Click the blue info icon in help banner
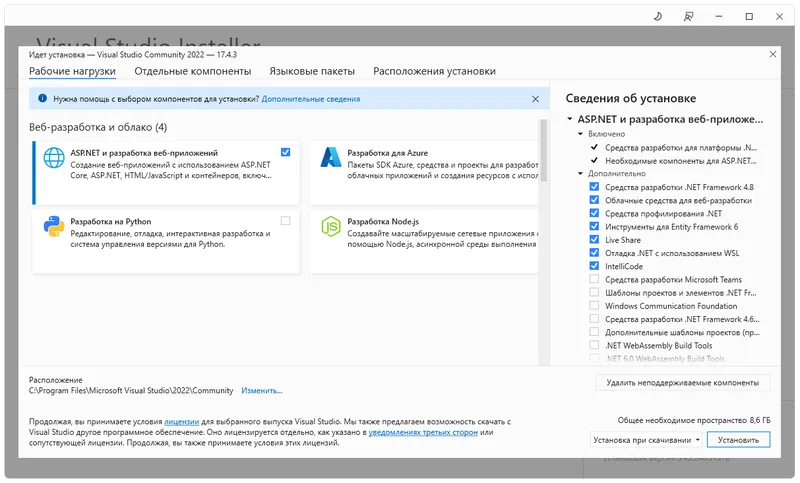This screenshot has width=800, height=483. click(42, 98)
